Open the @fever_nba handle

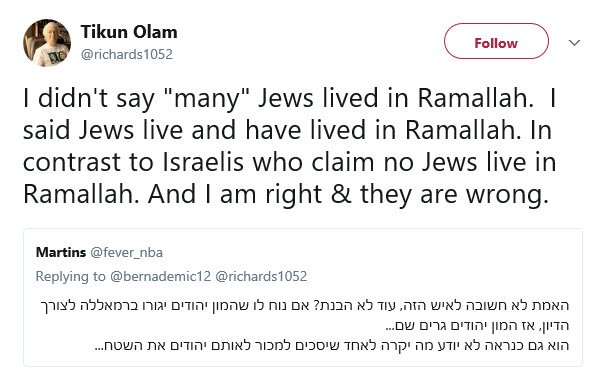tap(127, 253)
